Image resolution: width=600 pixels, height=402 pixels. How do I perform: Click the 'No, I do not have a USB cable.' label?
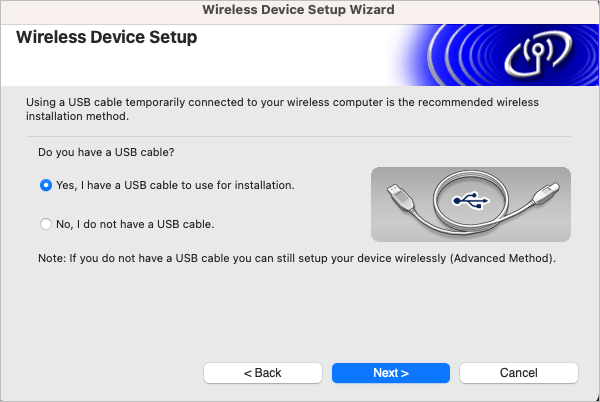[135, 224]
